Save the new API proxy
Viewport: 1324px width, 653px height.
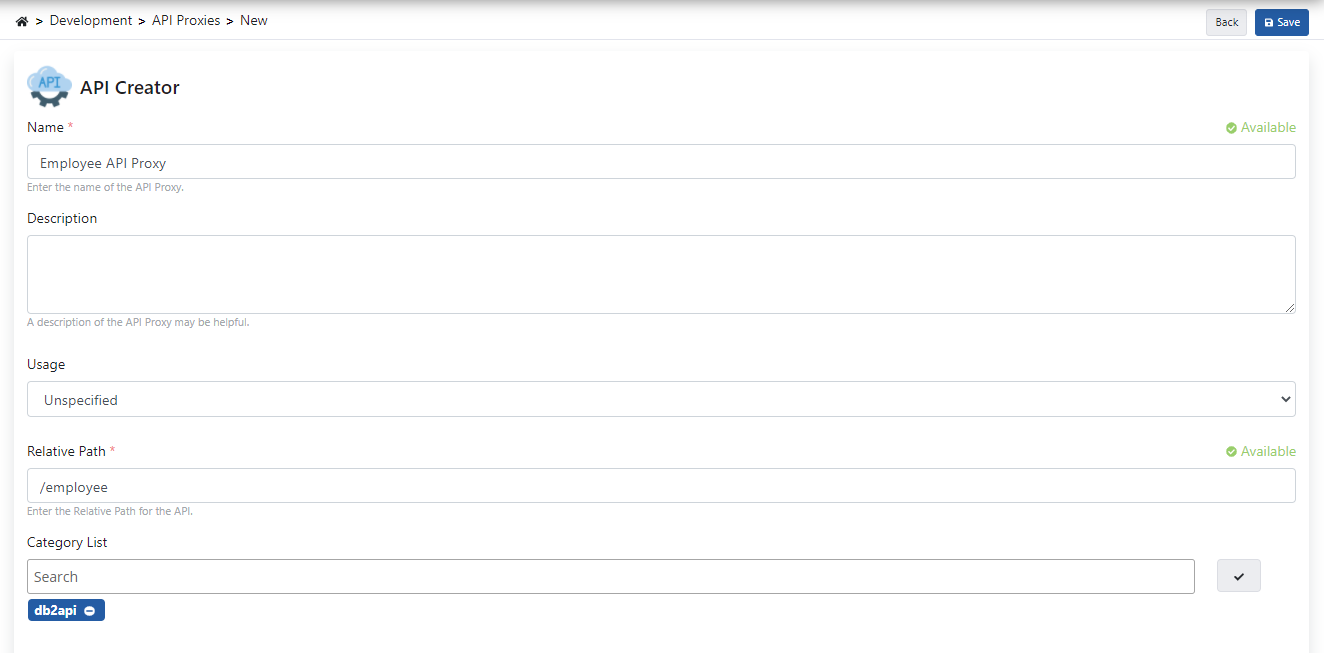[1281, 21]
